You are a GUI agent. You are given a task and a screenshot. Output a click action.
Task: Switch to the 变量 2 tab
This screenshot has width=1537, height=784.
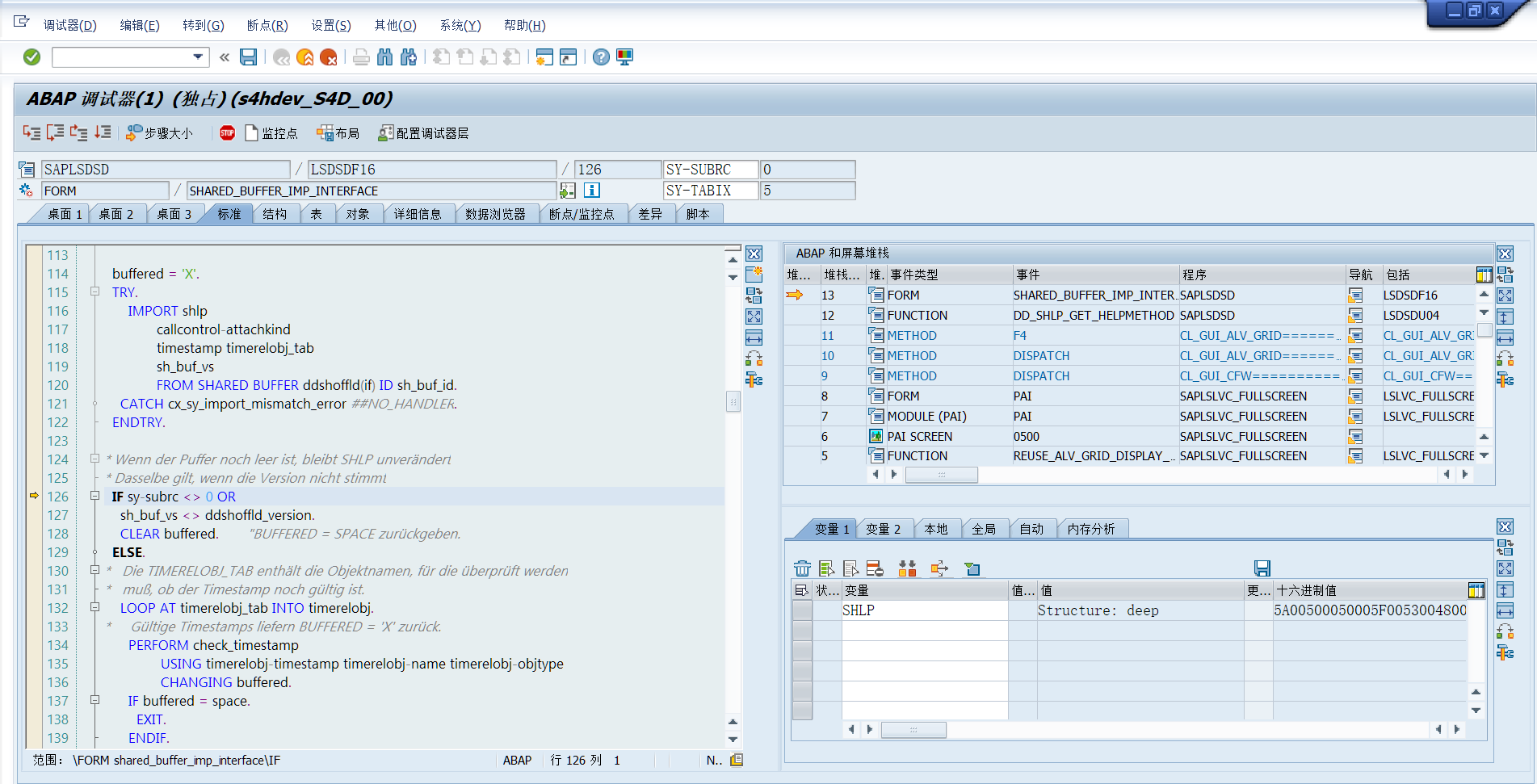(x=885, y=528)
